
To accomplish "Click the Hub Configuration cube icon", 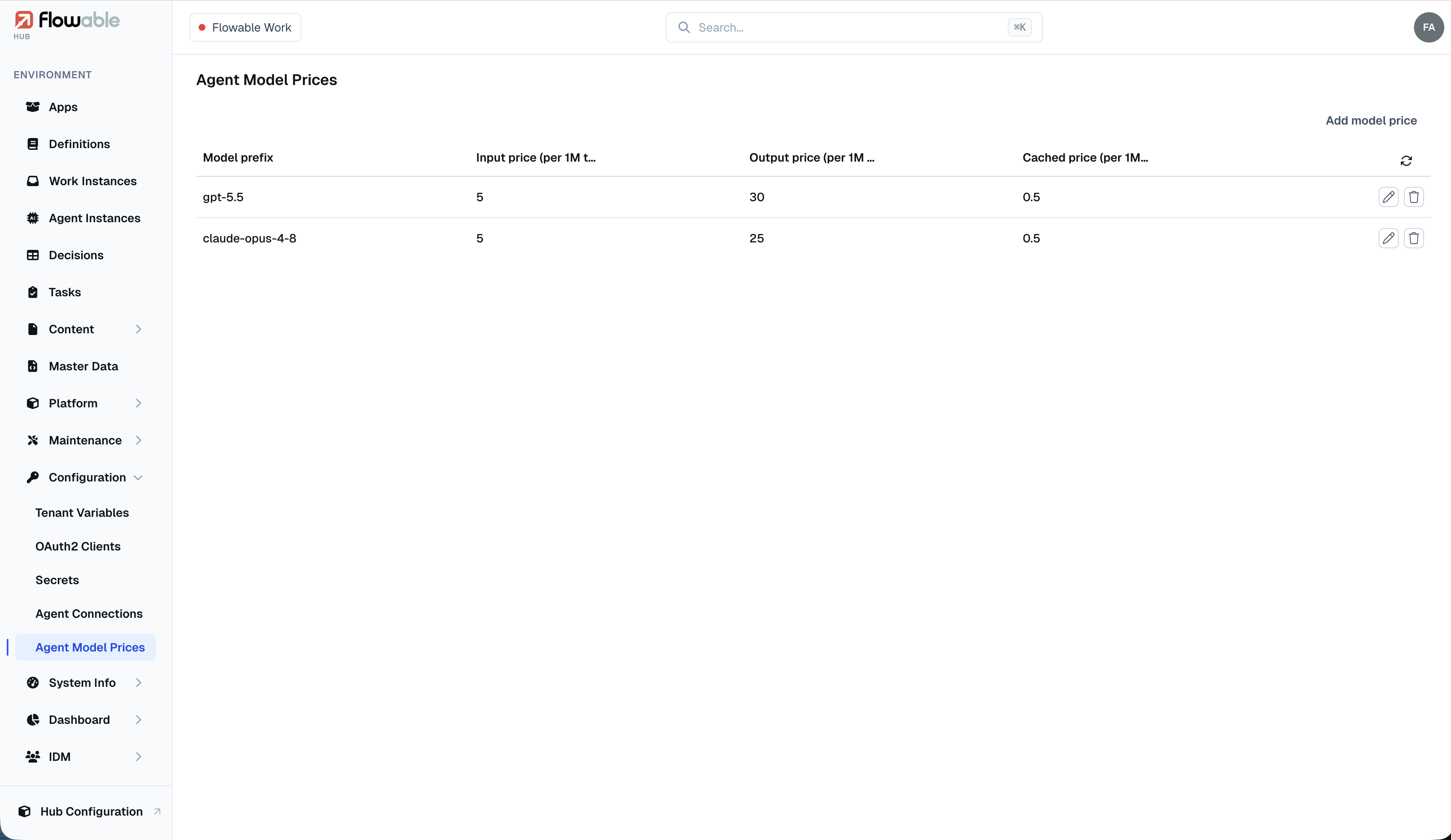I will tap(24, 811).
